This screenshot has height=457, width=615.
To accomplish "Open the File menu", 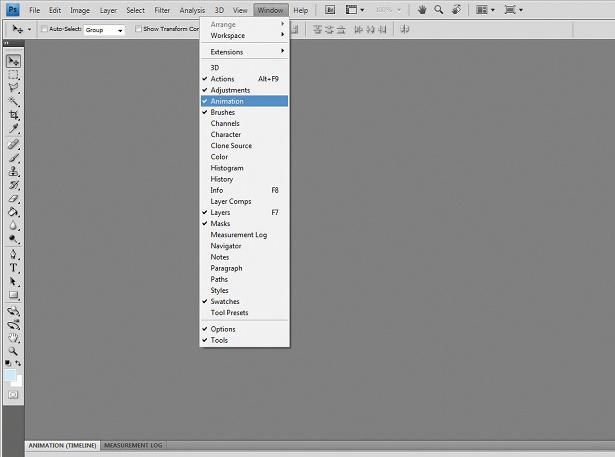I will 35,10.
